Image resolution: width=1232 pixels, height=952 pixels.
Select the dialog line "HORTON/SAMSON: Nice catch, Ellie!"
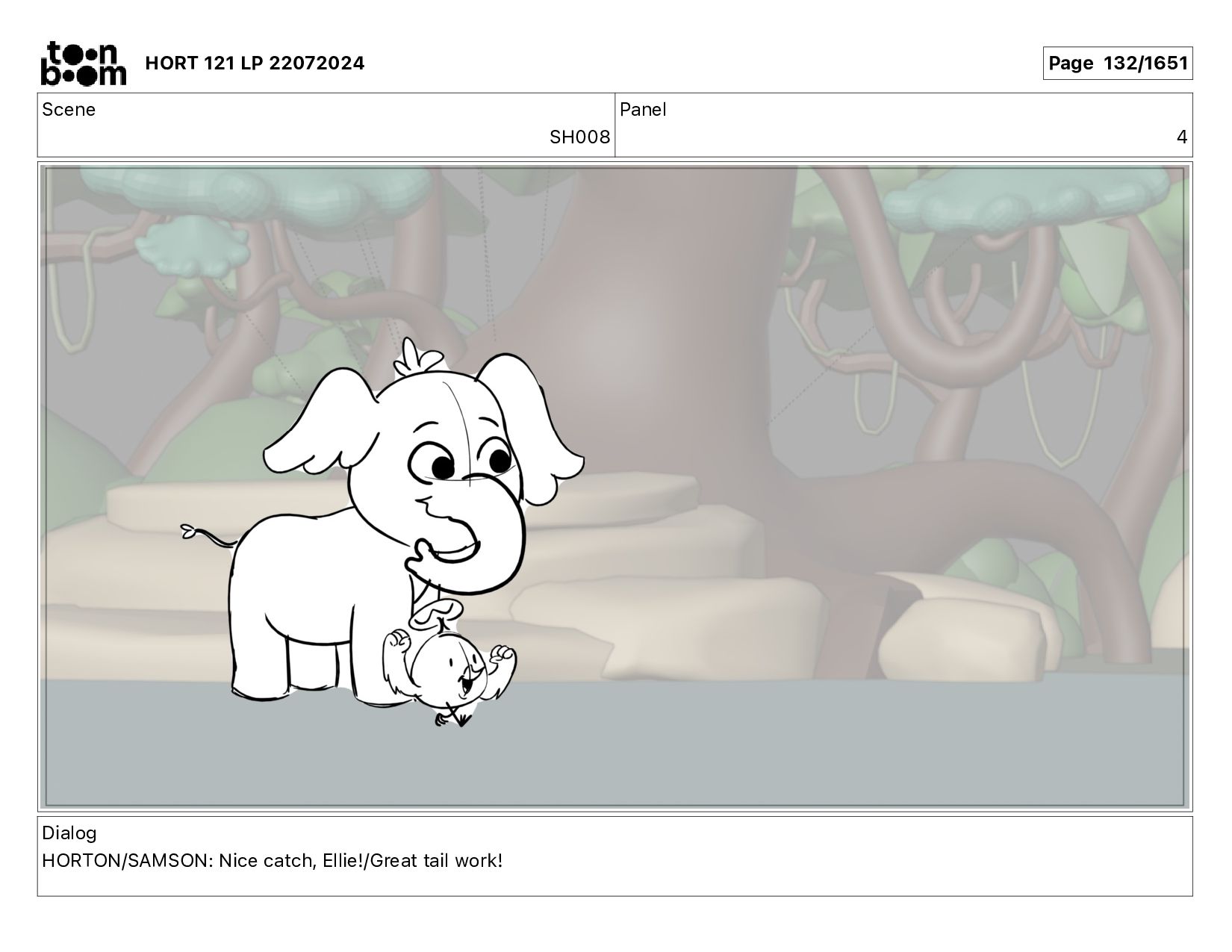204,861
